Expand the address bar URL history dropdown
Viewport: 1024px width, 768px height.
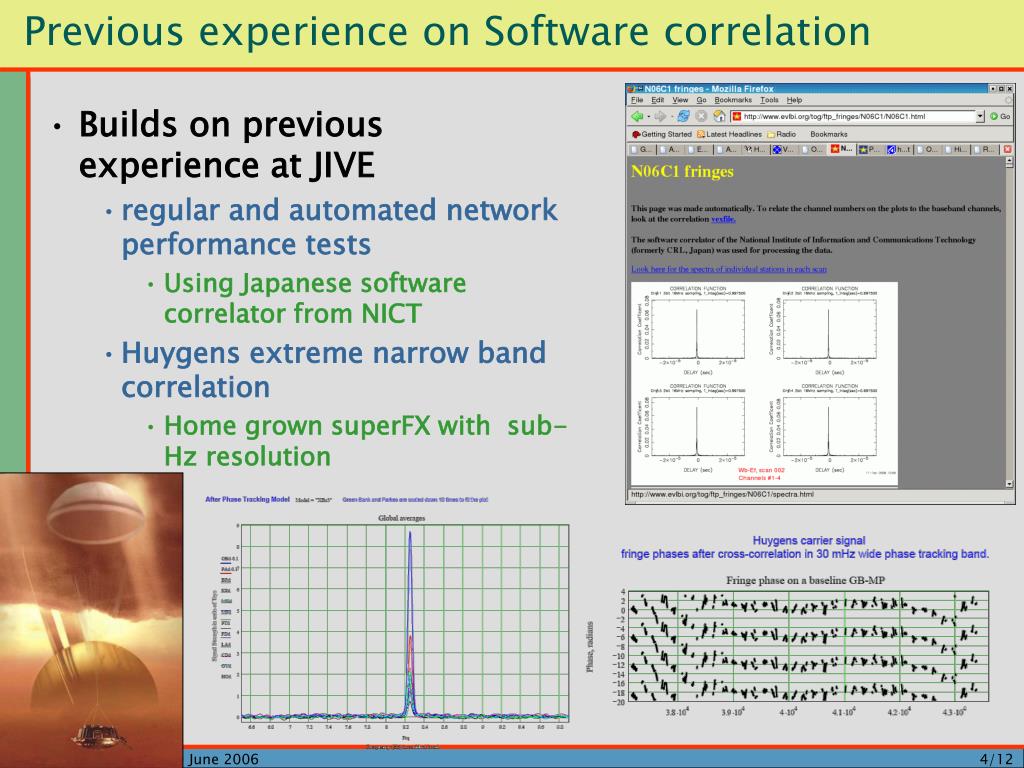(x=980, y=116)
